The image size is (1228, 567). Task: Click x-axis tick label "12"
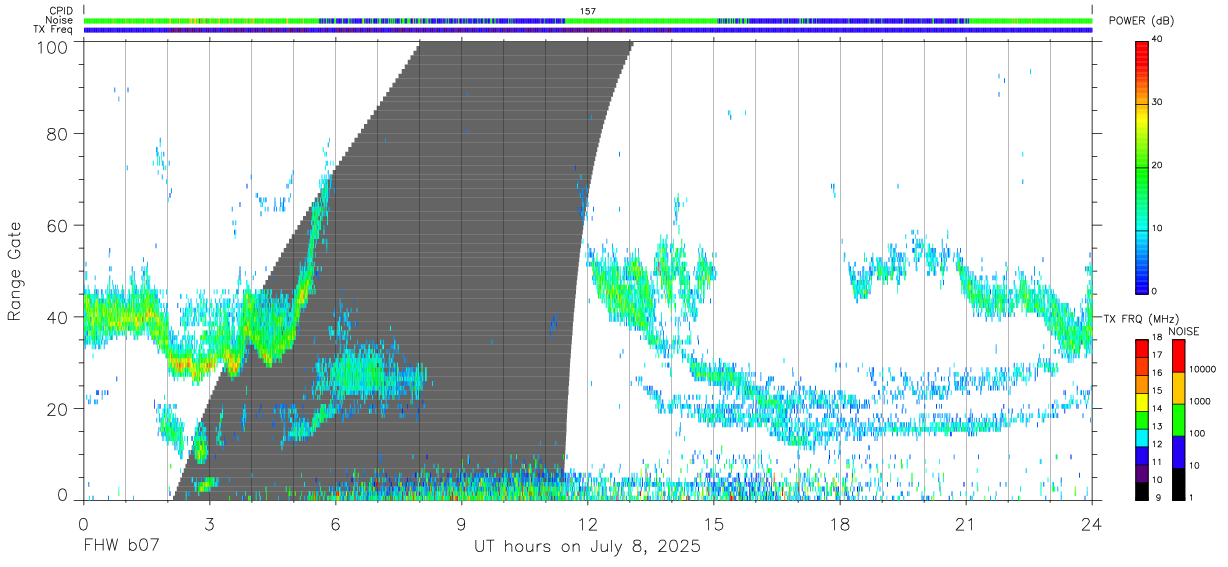click(587, 524)
